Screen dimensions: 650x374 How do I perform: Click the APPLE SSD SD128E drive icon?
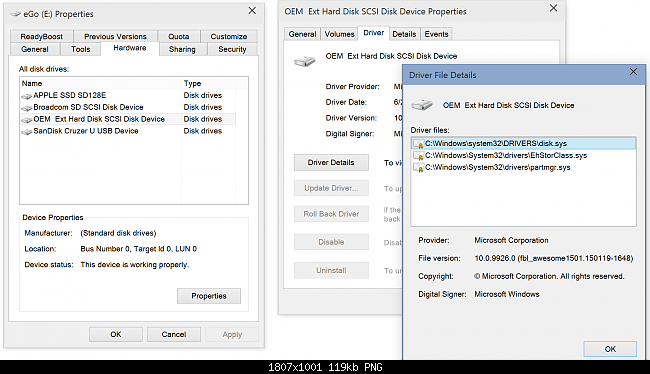click(x=27, y=96)
